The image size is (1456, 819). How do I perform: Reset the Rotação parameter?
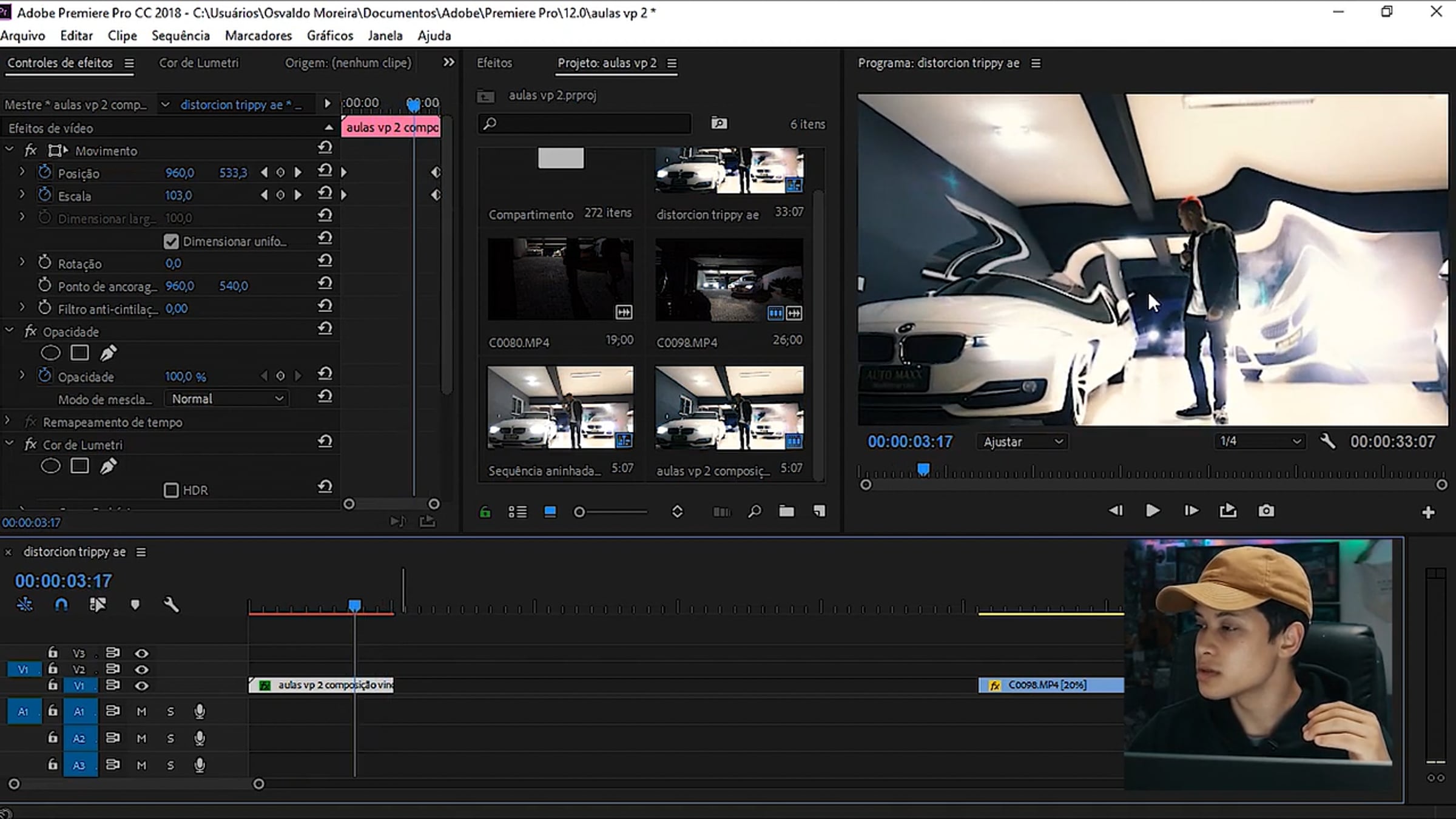pos(325,261)
